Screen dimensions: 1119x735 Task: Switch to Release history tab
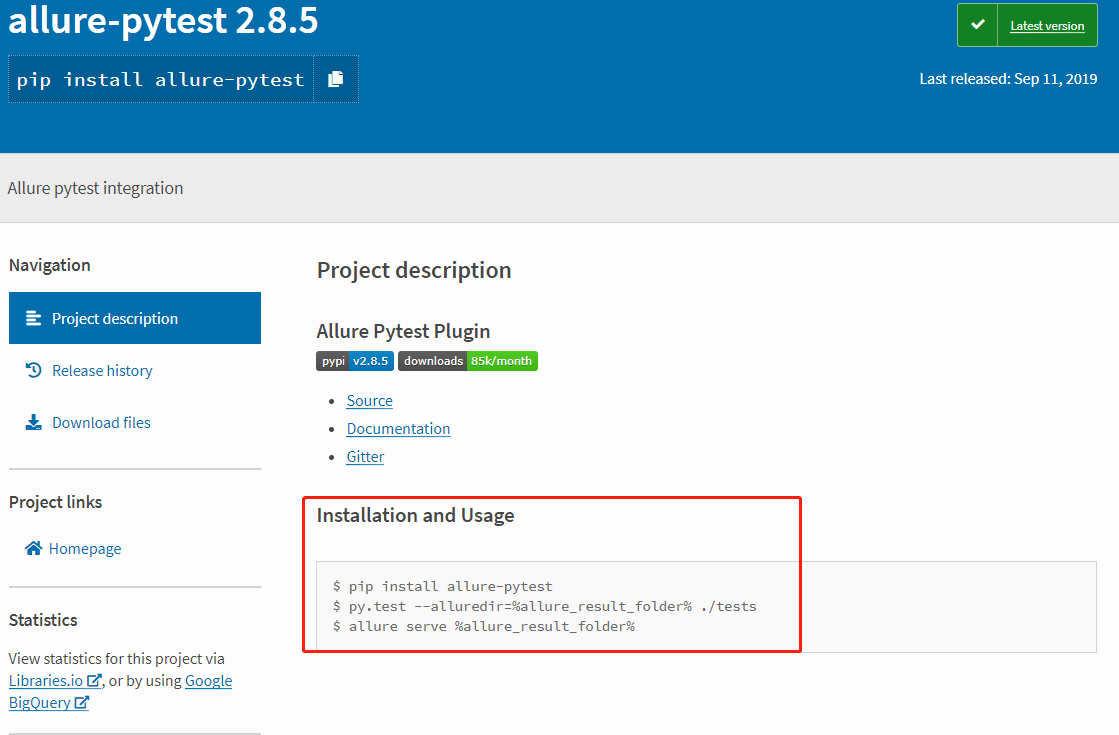pyautogui.click(x=102, y=370)
